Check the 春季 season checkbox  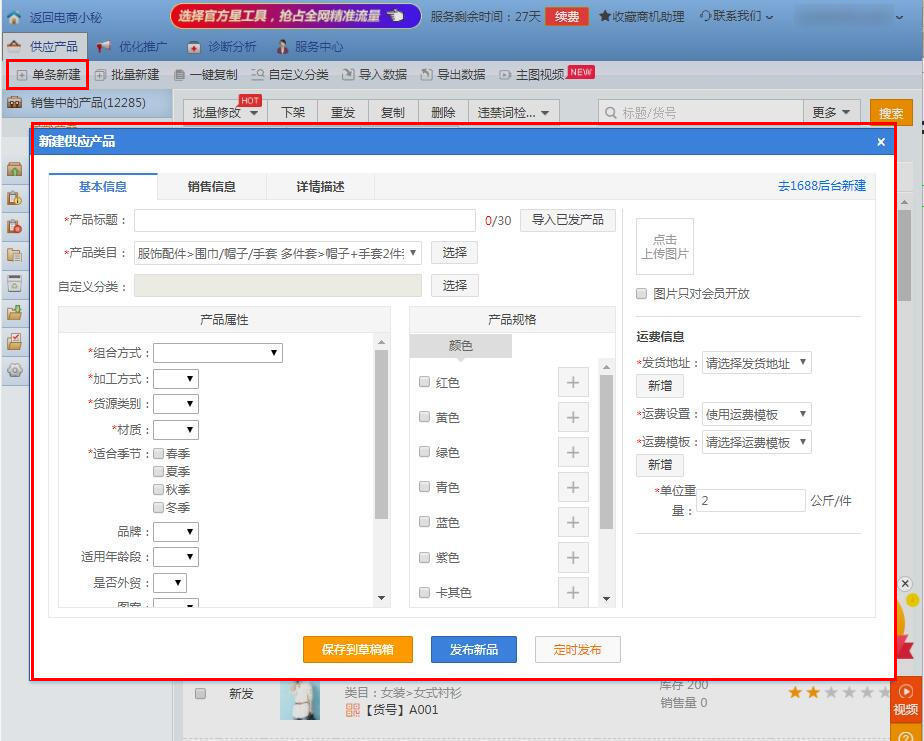(x=158, y=453)
